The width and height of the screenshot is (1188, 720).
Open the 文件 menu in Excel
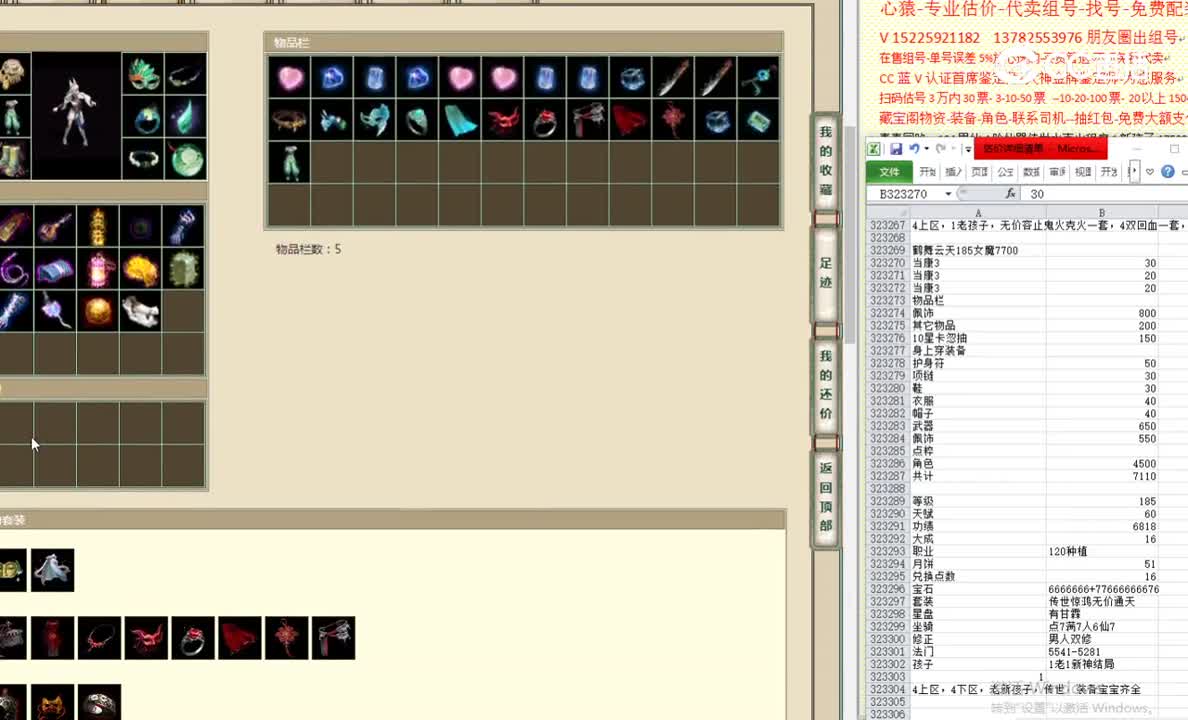click(x=888, y=170)
